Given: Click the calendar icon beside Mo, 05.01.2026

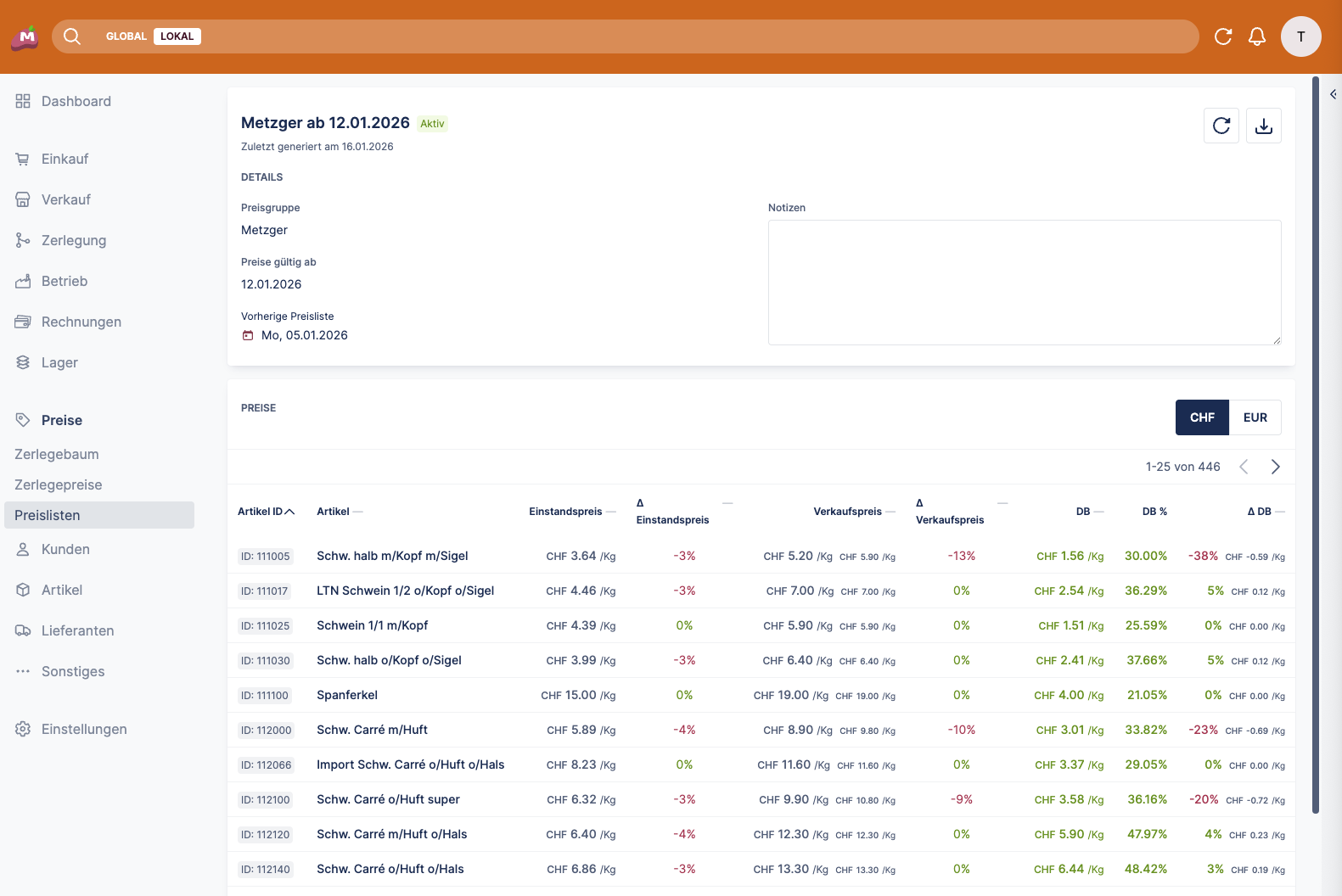Looking at the screenshot, I should click(x=248, y=336).
